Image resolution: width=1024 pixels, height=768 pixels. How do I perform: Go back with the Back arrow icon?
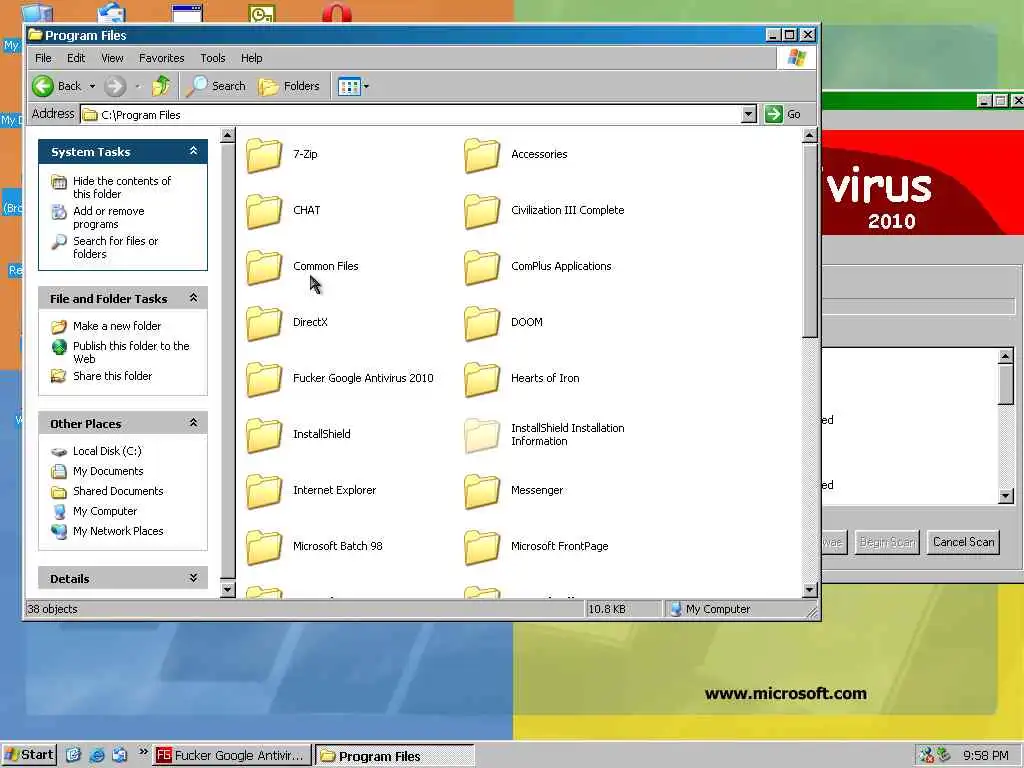43,86
